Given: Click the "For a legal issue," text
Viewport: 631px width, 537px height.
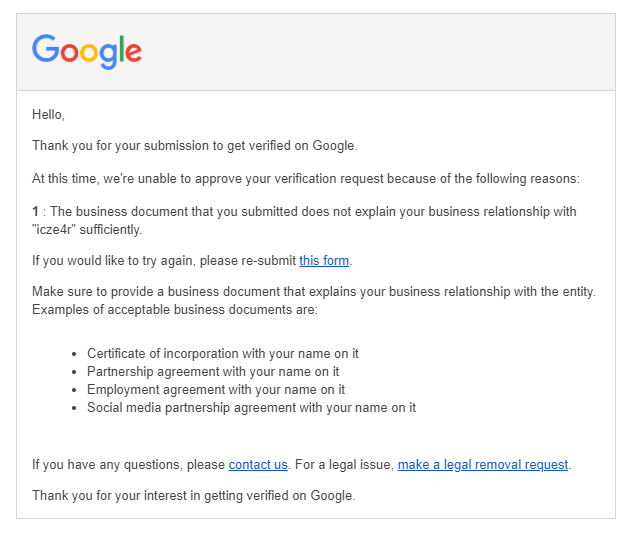Looking at the screenshot, I should click(344, 465).
